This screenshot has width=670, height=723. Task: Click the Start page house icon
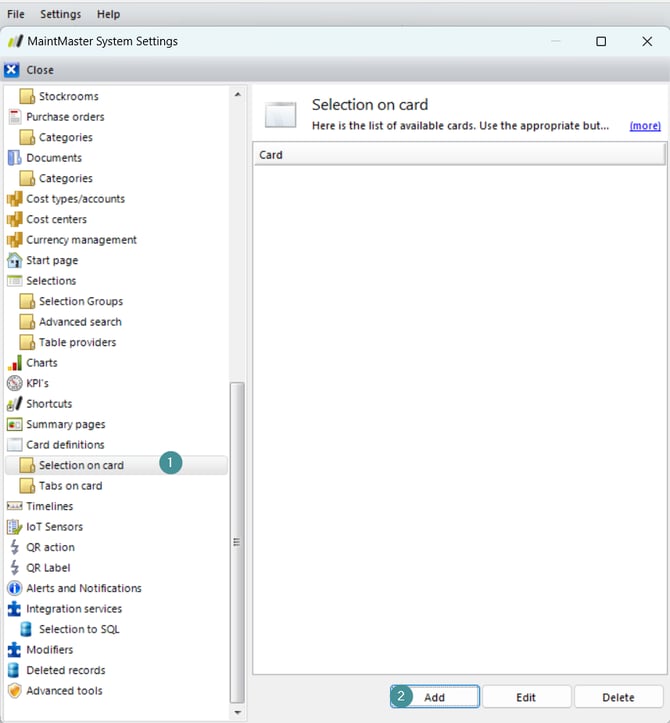click(14, 260)
